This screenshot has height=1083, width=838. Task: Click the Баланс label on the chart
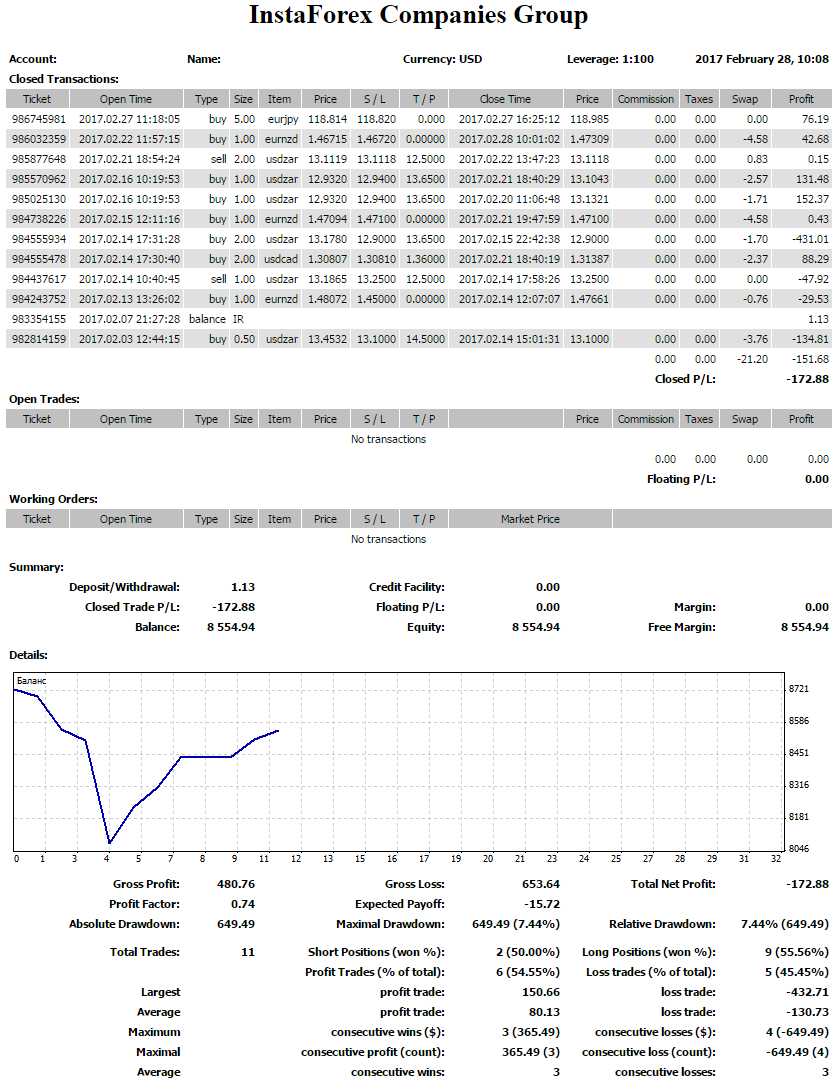pos(32,680)
